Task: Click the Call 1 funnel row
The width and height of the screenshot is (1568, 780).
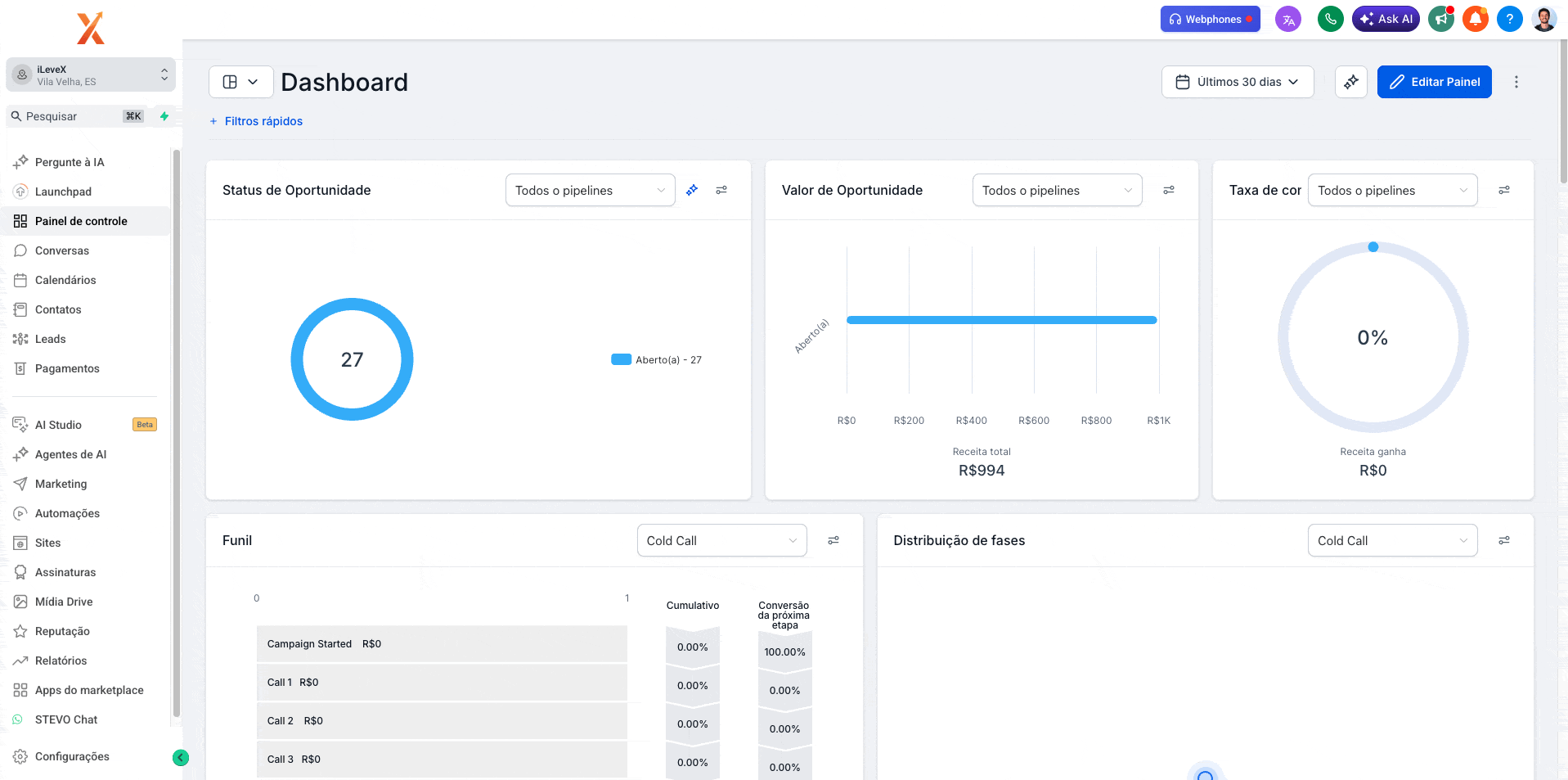Action: tap(442, 683)
